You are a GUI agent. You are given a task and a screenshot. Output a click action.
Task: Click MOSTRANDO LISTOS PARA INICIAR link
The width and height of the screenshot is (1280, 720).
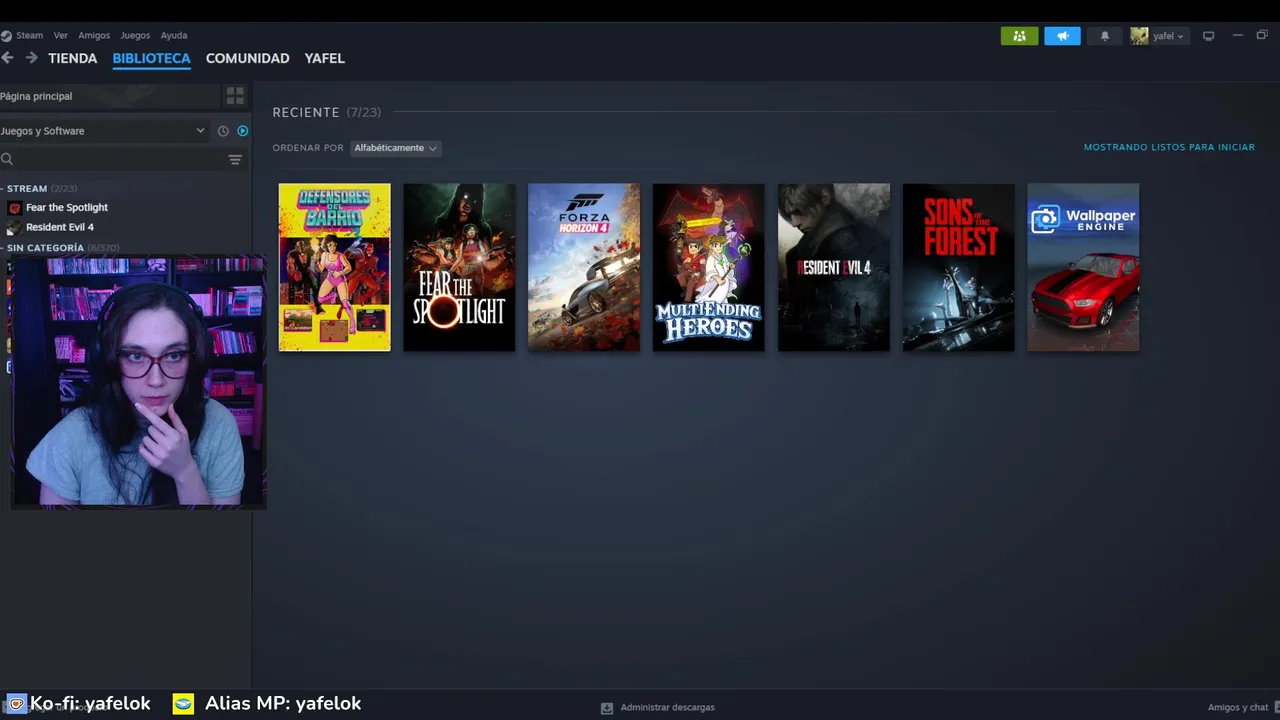pos(1169,148)
